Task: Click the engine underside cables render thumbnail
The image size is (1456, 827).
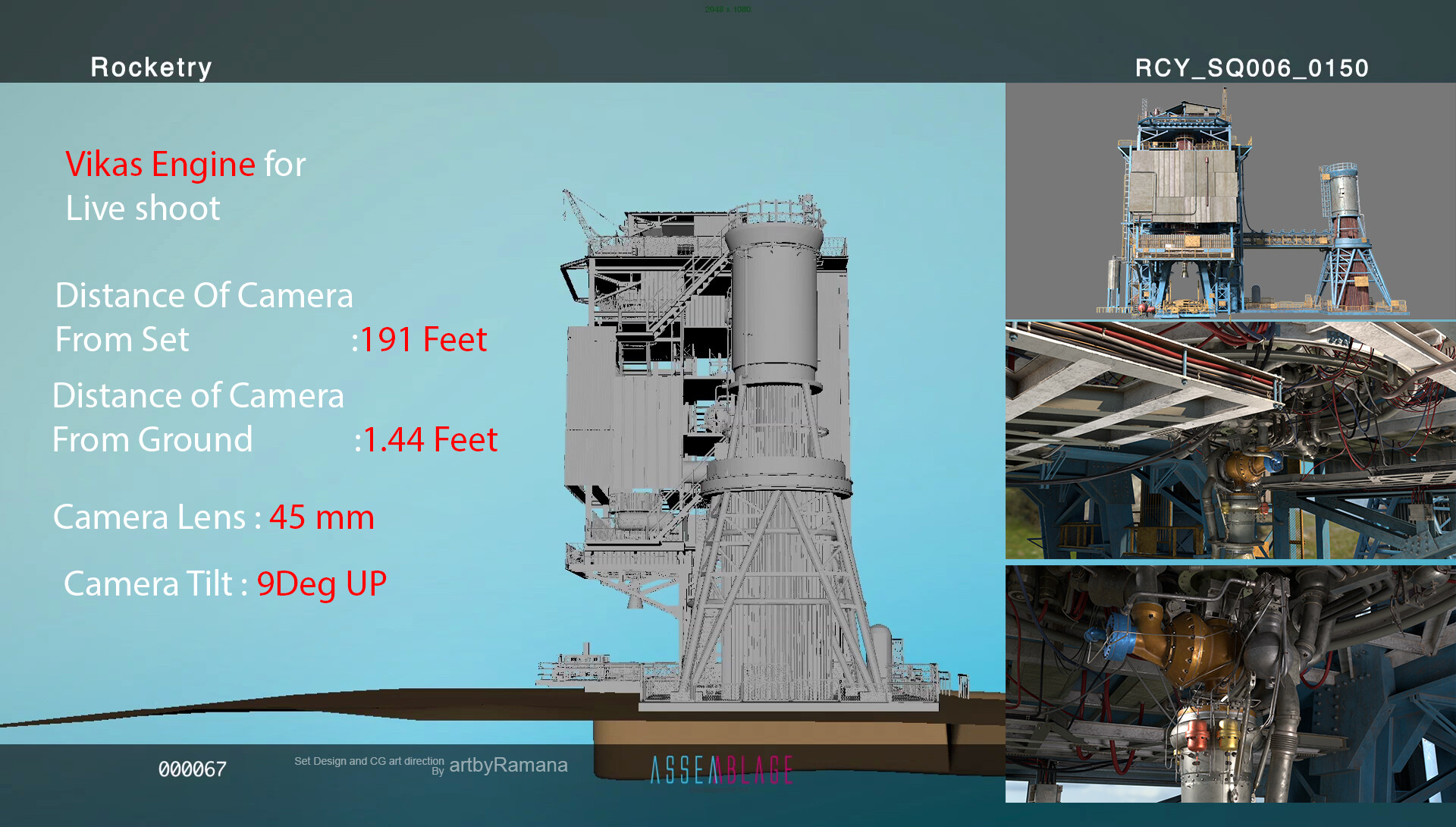Action: click(x=1230, y=440)
